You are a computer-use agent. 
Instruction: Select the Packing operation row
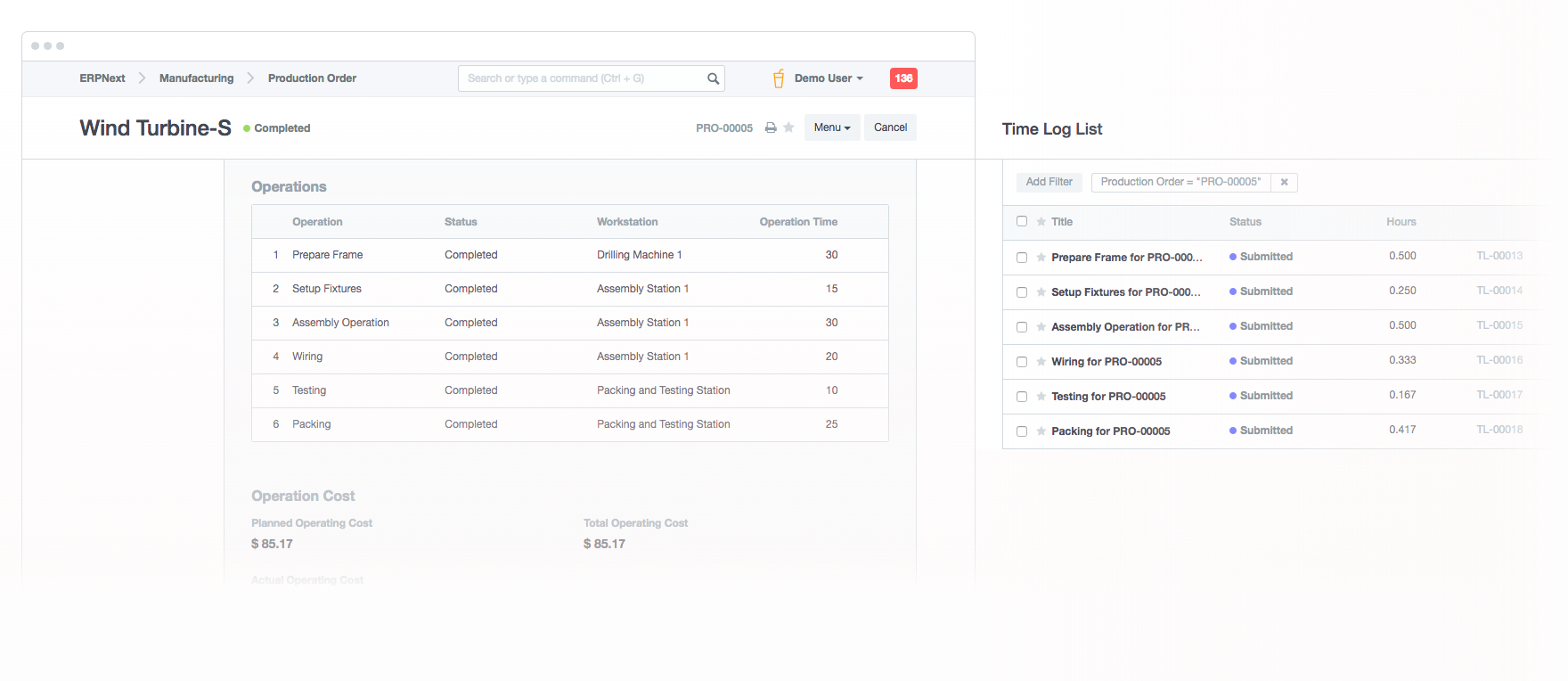tap(570, 424)
